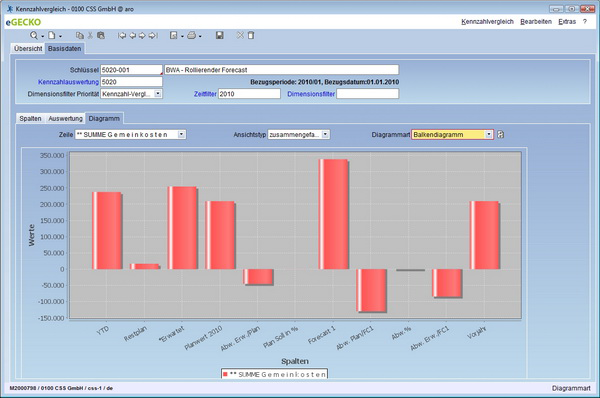The height and width of the screenshot is (398, 600).
Task: Go to next record arrow icon
Action: coord(142,36)
